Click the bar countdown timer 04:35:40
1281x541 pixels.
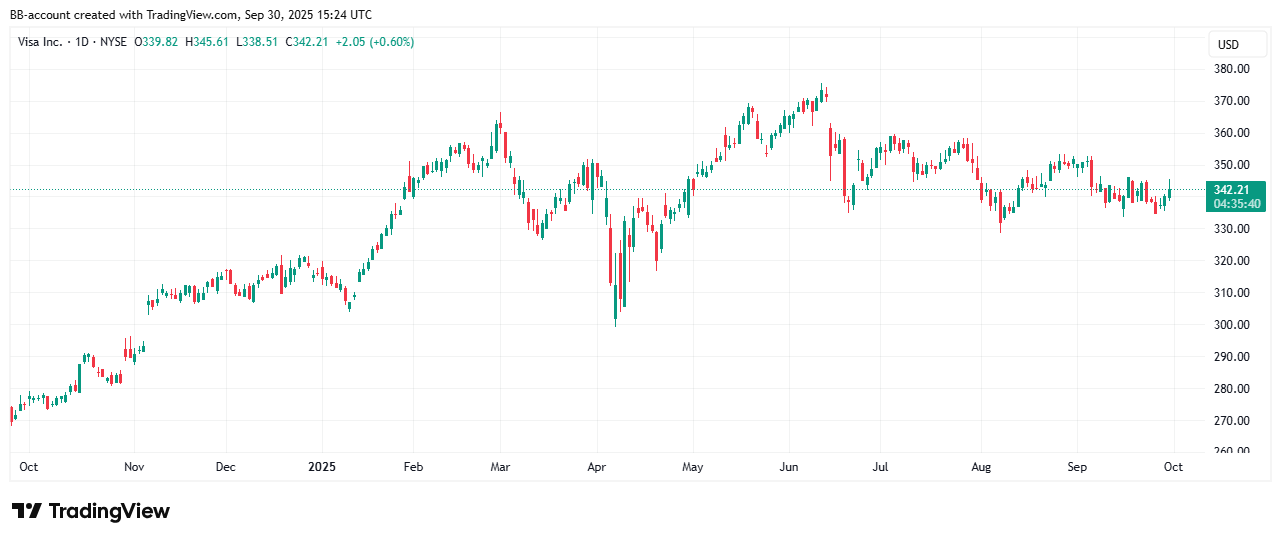click(1236, 204)
